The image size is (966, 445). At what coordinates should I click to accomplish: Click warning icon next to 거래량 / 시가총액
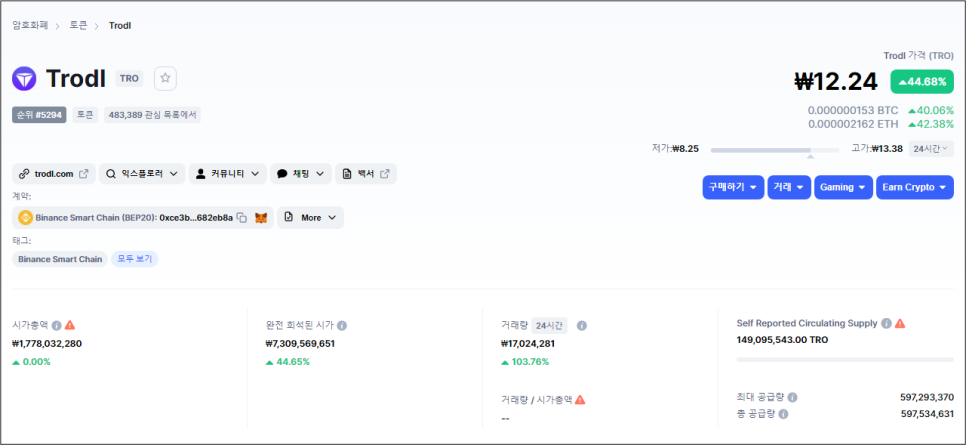pos(580,399)
